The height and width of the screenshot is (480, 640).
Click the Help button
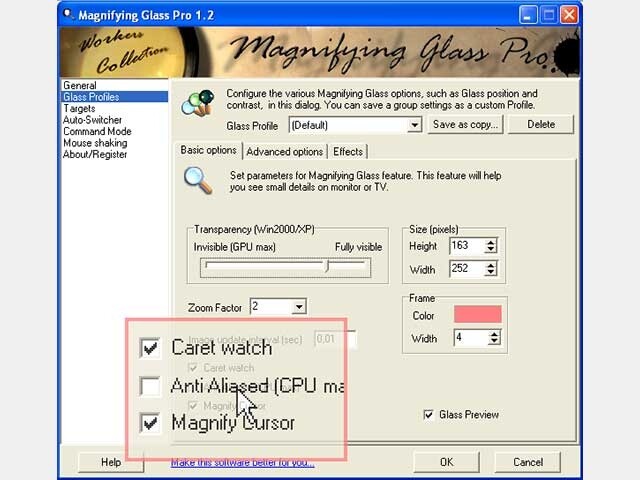111,462
